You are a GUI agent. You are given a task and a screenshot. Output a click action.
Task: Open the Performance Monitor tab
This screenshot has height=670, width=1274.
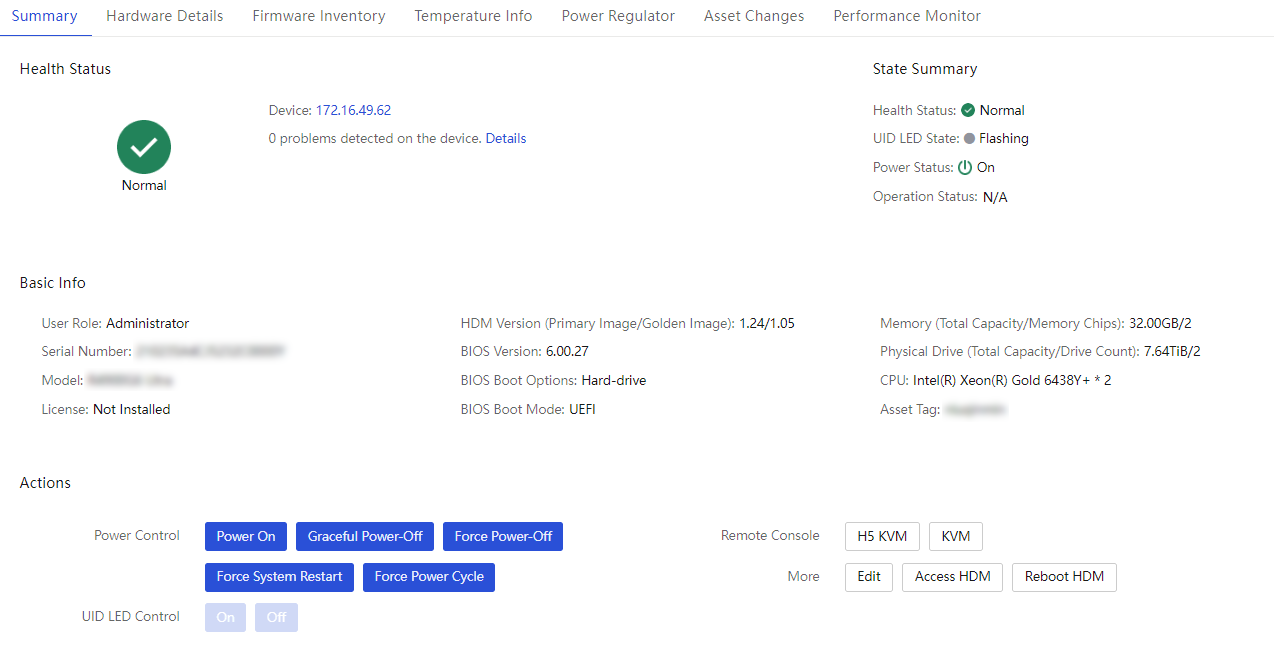point(907,16)
